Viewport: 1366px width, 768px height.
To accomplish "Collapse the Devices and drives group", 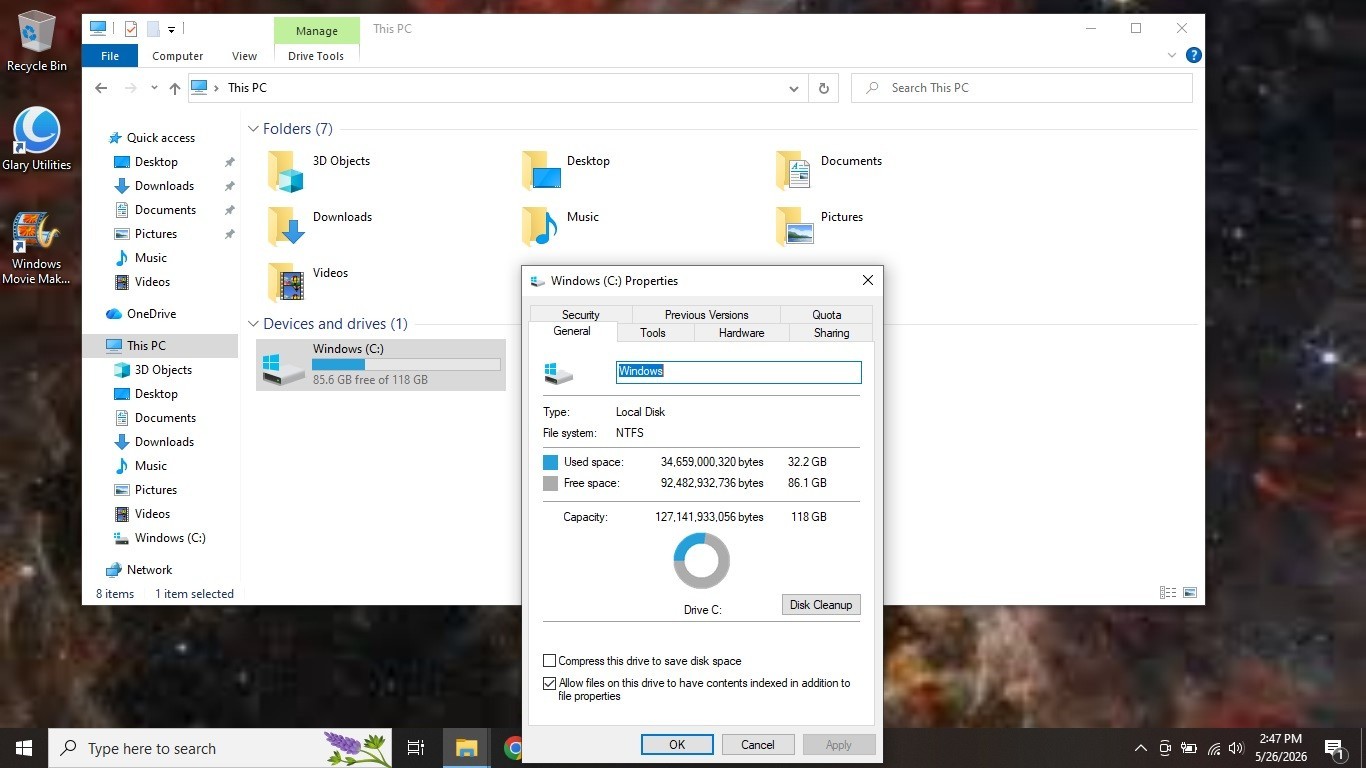I will point(253,324).
